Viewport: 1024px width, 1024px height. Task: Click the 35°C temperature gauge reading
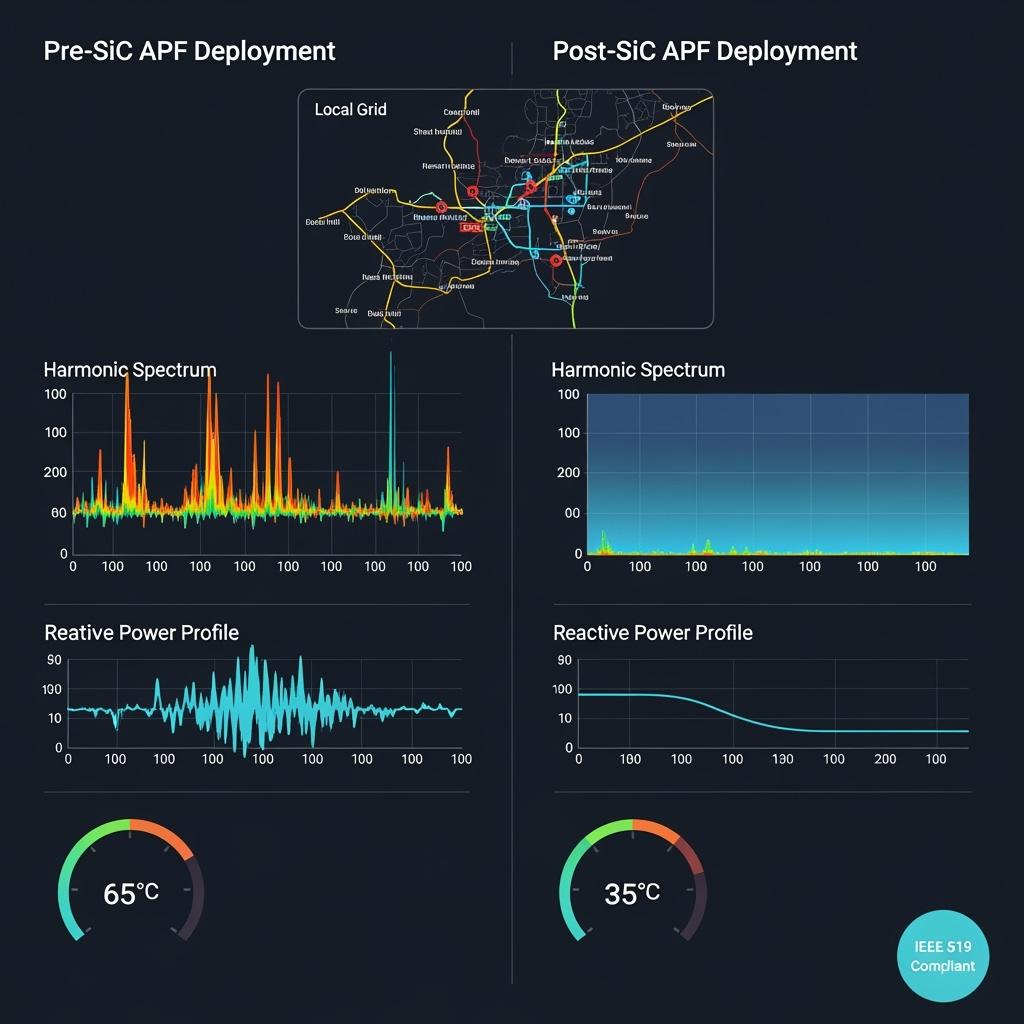click(632, 893)
